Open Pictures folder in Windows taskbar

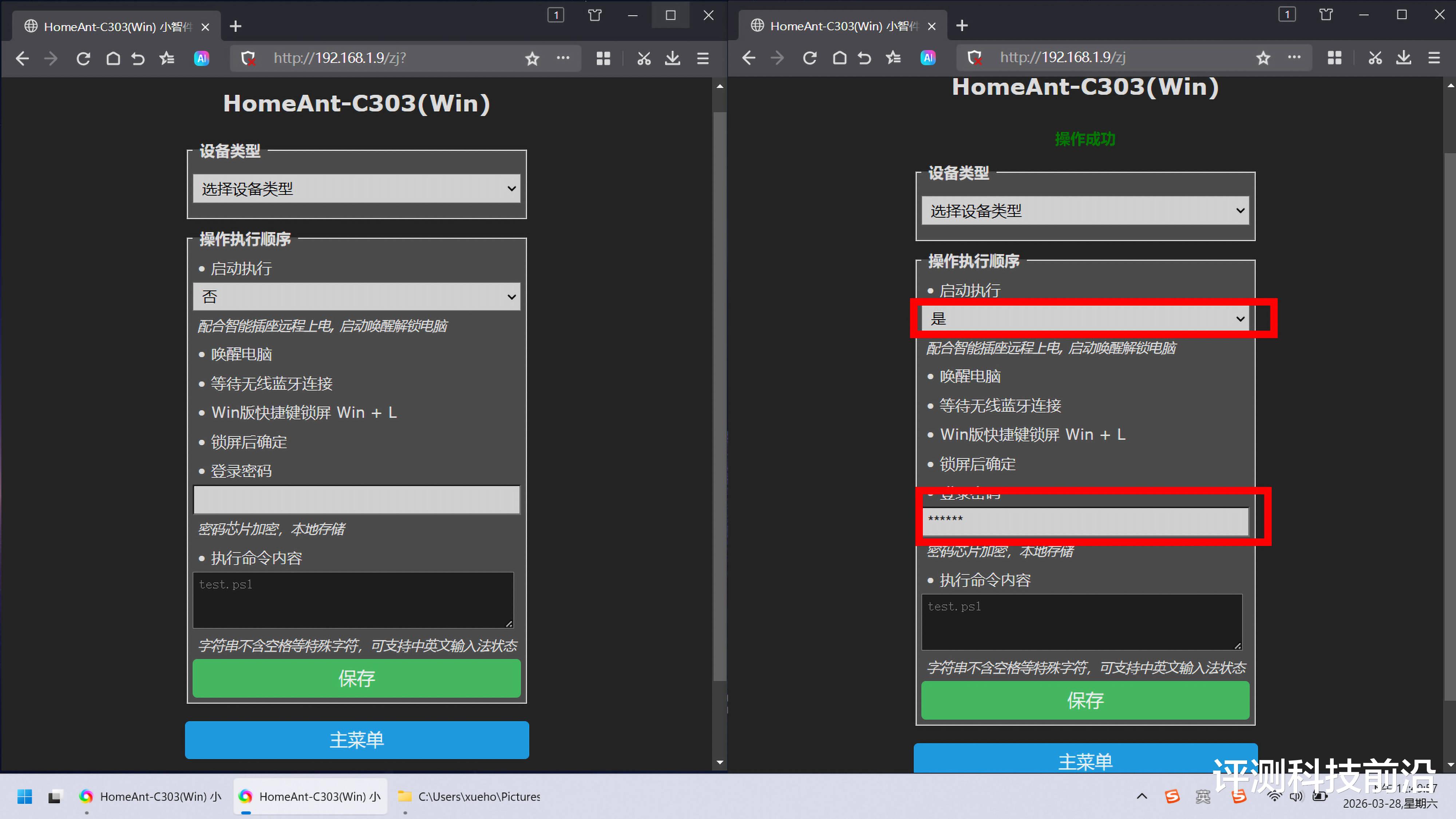(469, 796)
